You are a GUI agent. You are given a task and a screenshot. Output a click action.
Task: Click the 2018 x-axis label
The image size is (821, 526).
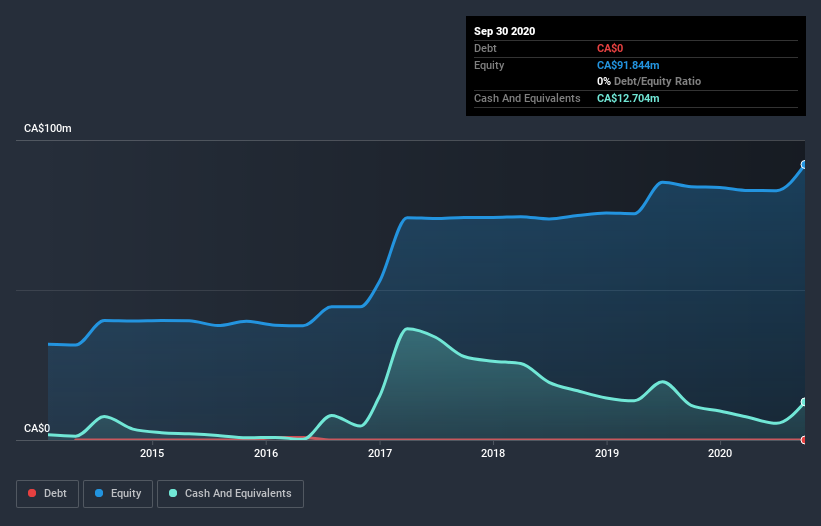[x=493, y=453]
